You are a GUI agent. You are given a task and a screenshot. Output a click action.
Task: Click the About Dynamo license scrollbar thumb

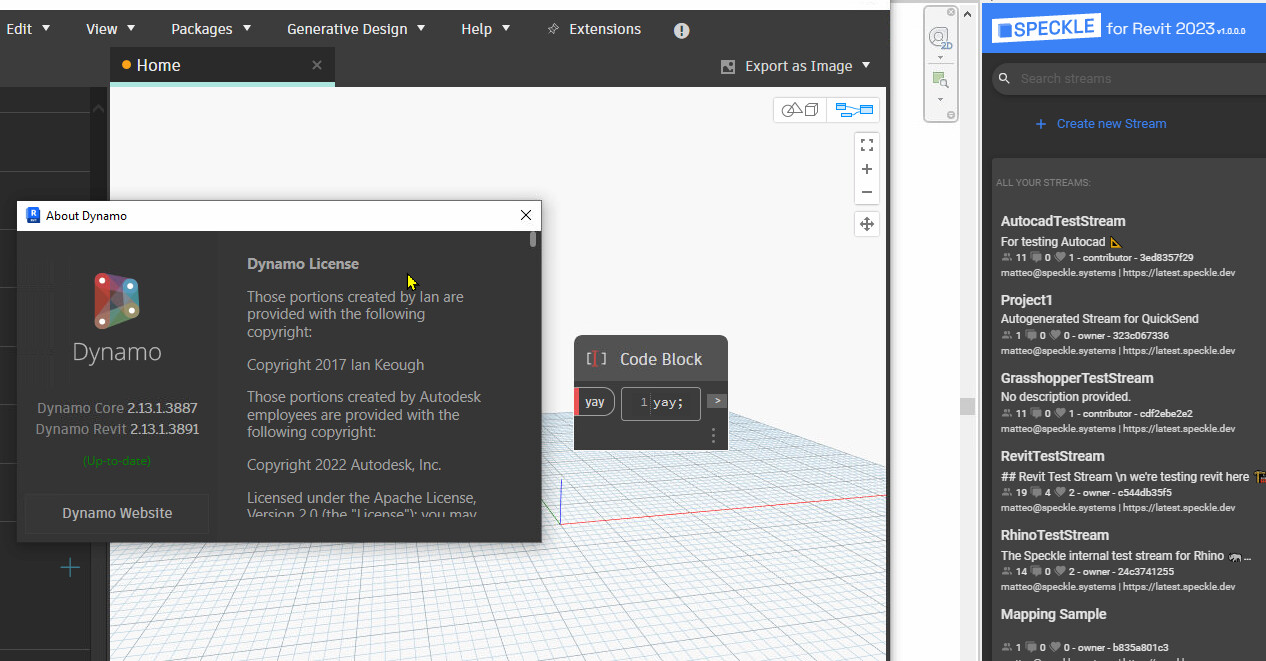coord(533,240)
